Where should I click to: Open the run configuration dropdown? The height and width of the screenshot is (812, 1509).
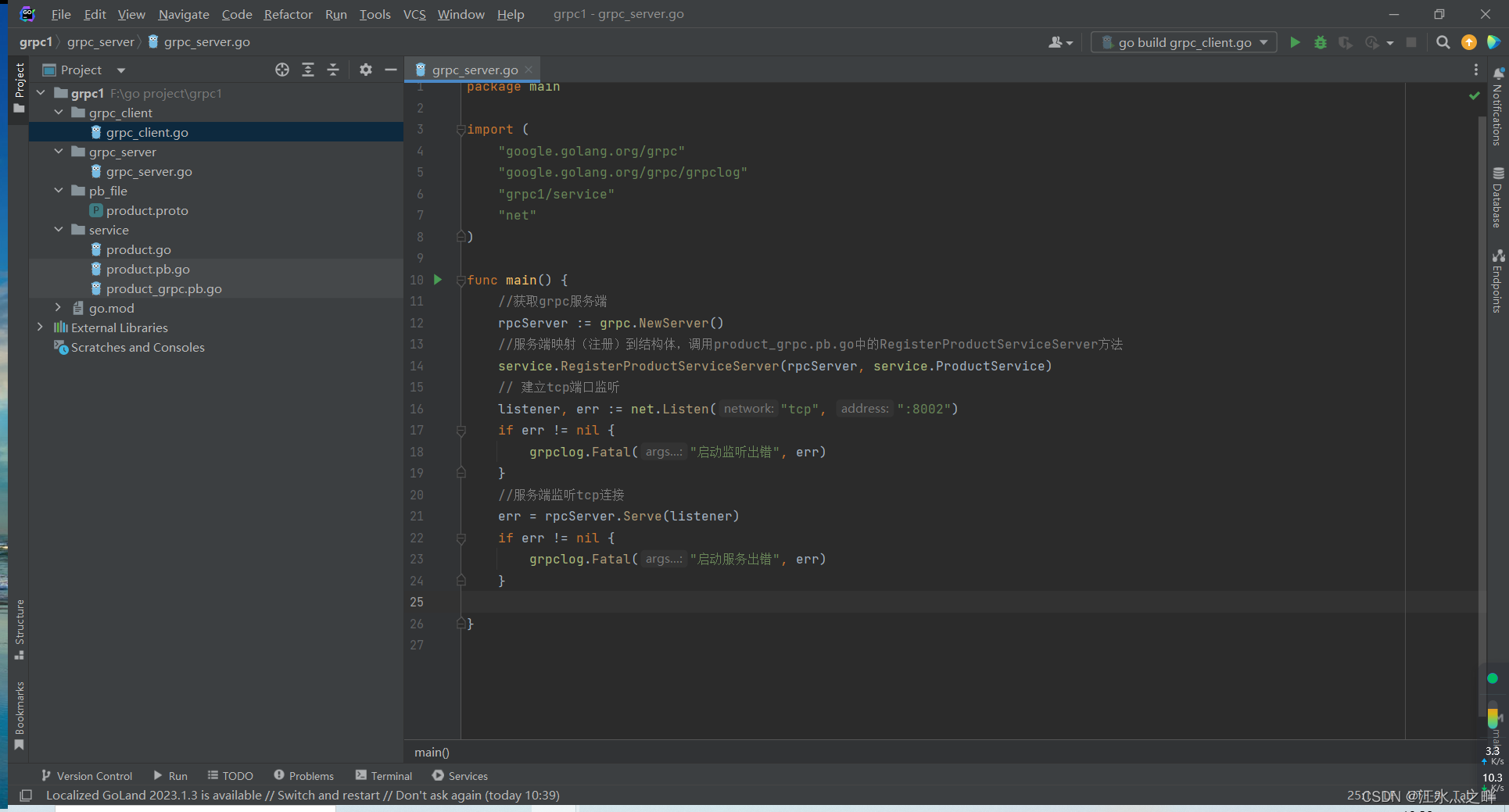pyautogui.click(x=1184, y=42)
